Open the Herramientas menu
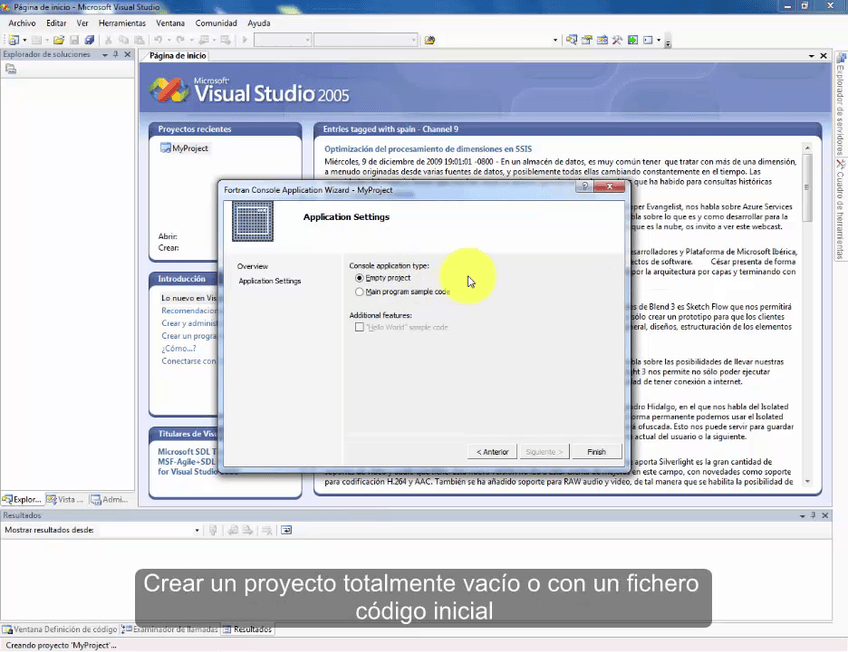The image size is (848, 652). coord(122,23)
